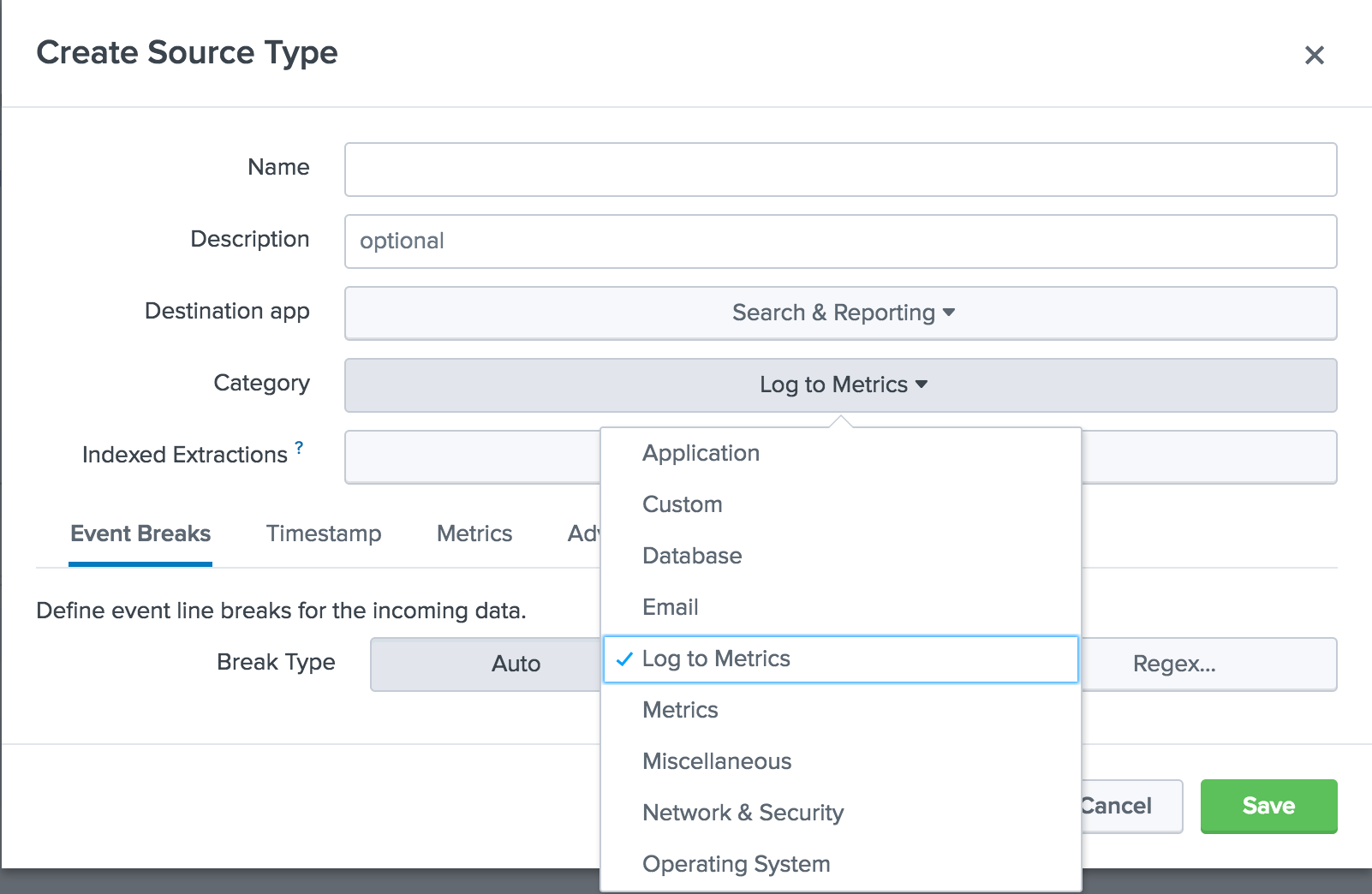Image resolution: width=1372 pixels, height=894 pixels.
Task: Select Metrics from the category list
Action: (680, 710)
